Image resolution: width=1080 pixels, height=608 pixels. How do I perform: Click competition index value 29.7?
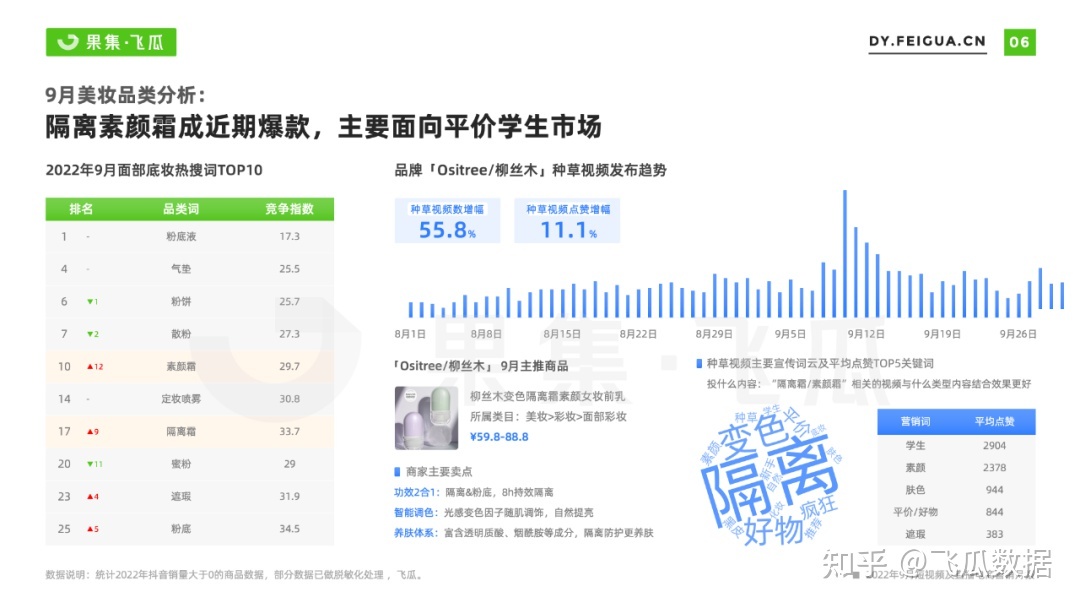(x=289, y=366)
